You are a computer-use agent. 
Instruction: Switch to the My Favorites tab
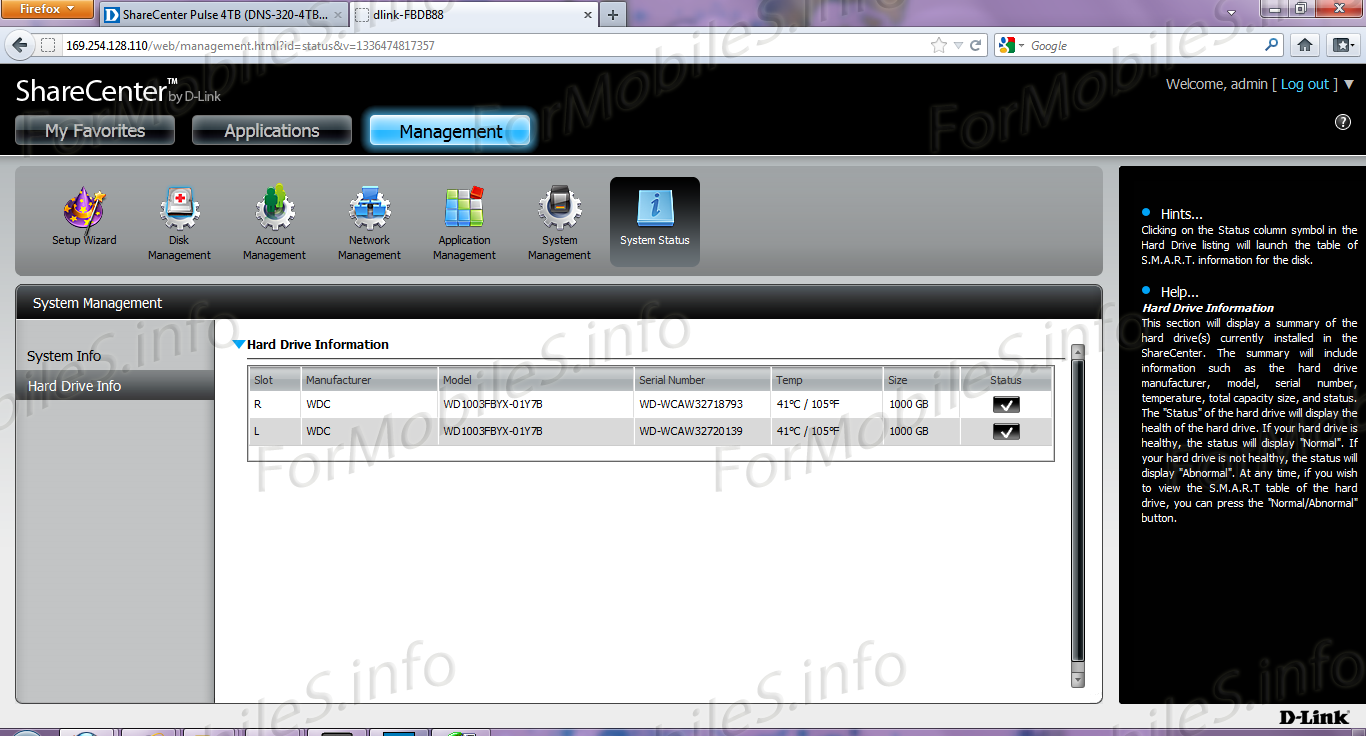(x=95, y=131)
